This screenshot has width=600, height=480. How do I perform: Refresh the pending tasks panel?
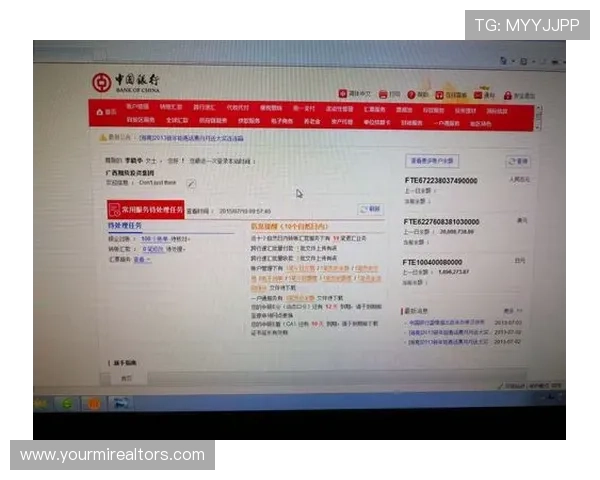pyautogui.click(x=370, y=209)
